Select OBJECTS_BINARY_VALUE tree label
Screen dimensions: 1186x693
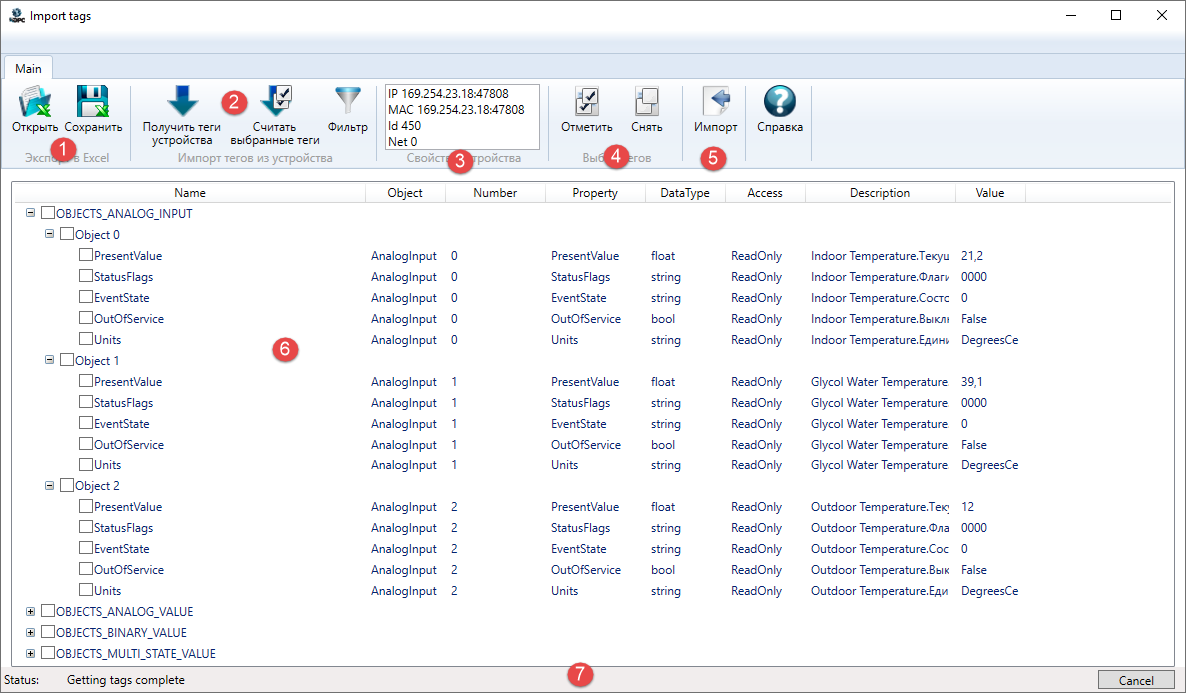pyautogui.click(x=121, y=632)
